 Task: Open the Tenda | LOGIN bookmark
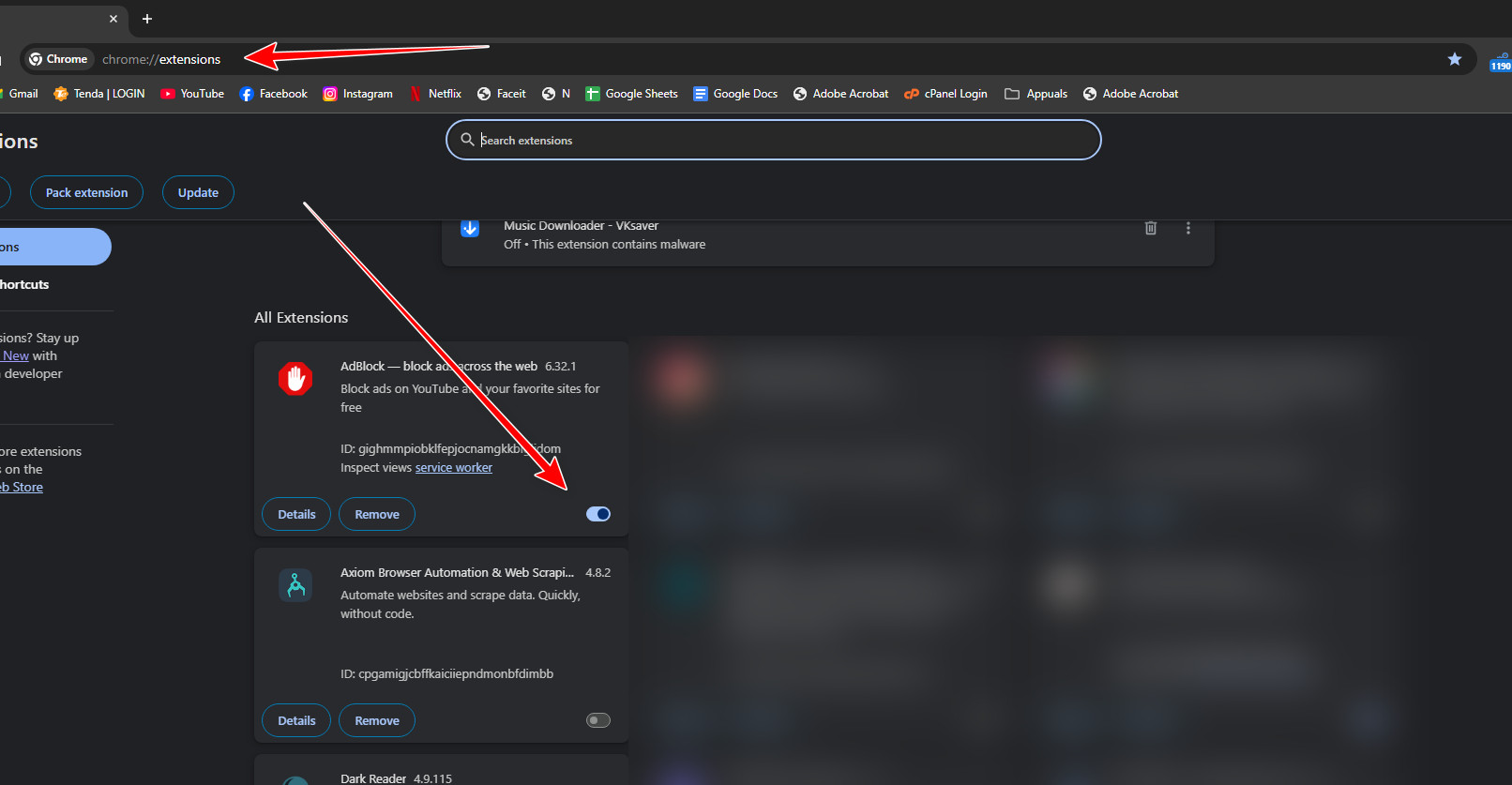click(x=99, y=94)
